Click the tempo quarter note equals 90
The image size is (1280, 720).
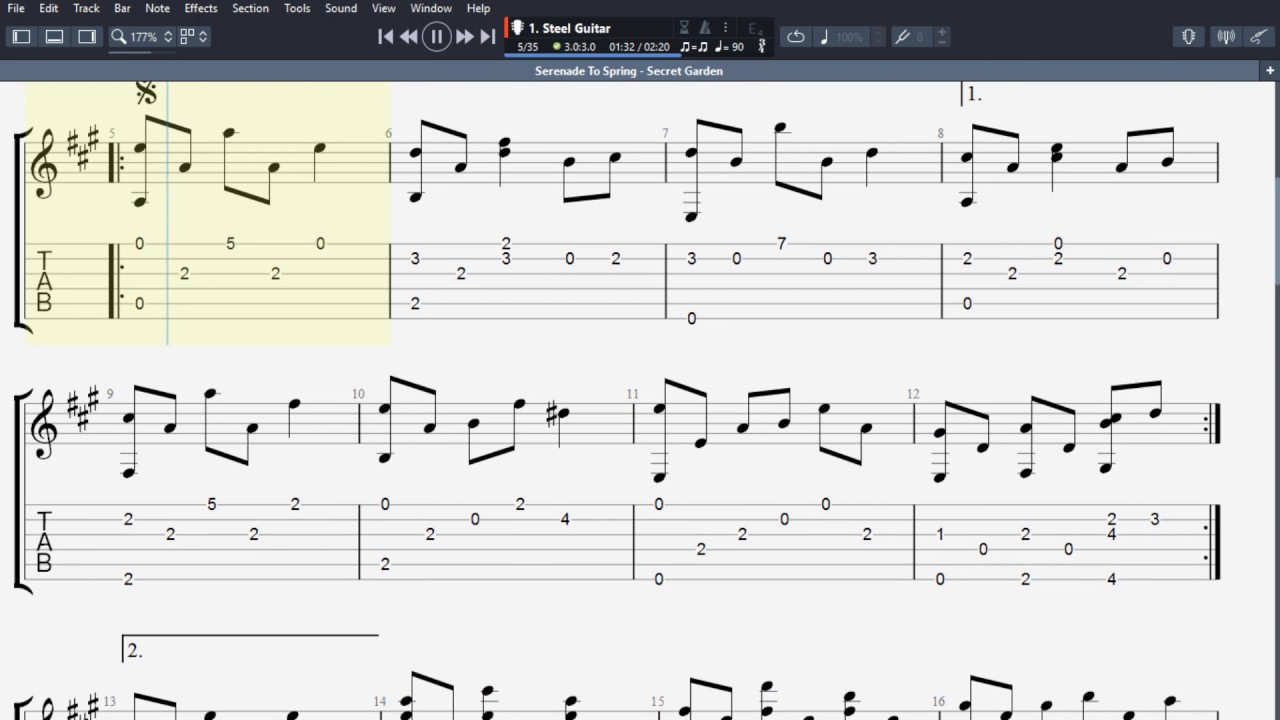pos(729,47)
